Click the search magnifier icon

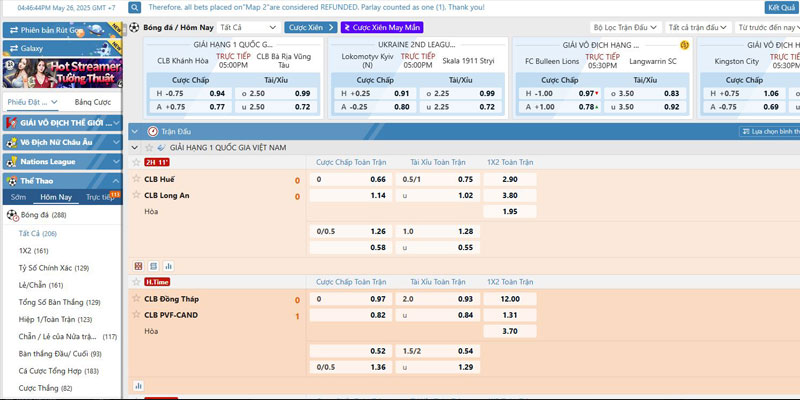pyautogui.click(x=135, y=7)
